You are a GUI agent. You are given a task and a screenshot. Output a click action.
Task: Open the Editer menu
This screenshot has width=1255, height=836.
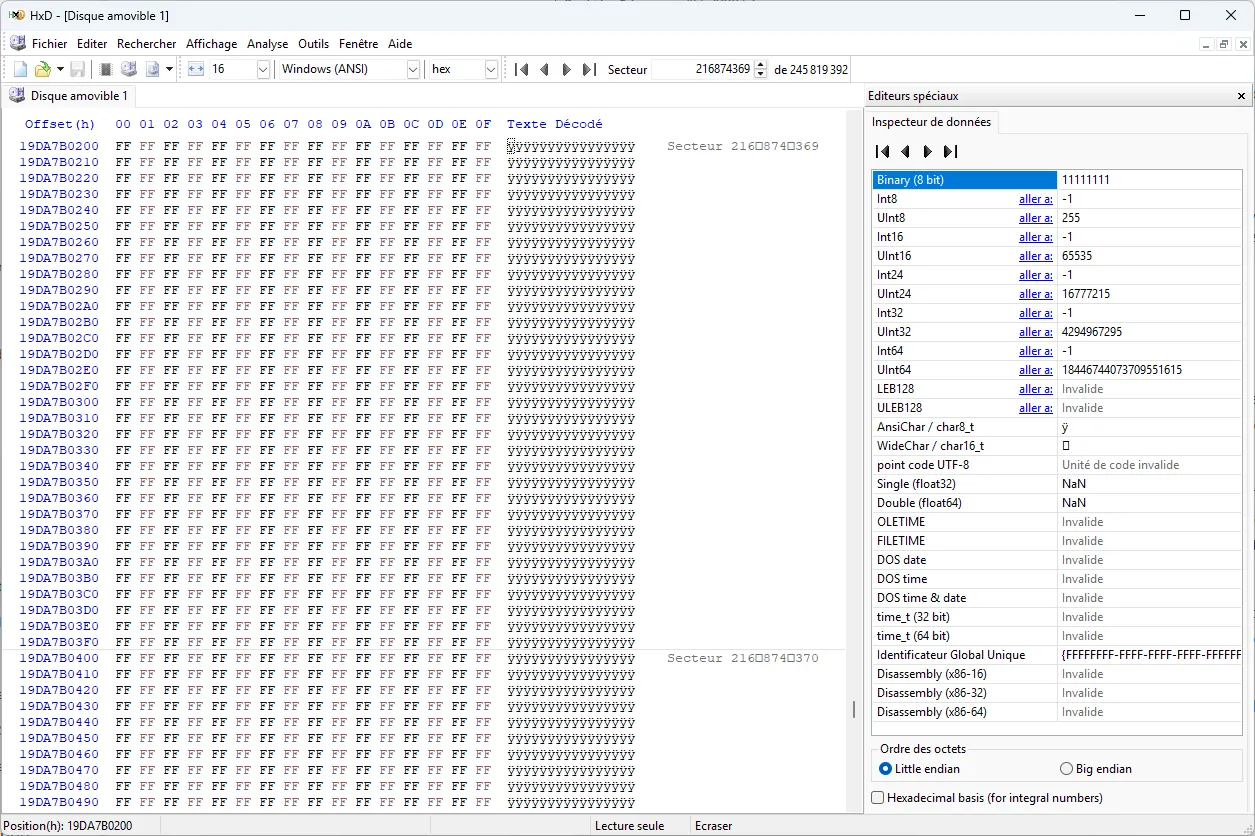[92, 44]
